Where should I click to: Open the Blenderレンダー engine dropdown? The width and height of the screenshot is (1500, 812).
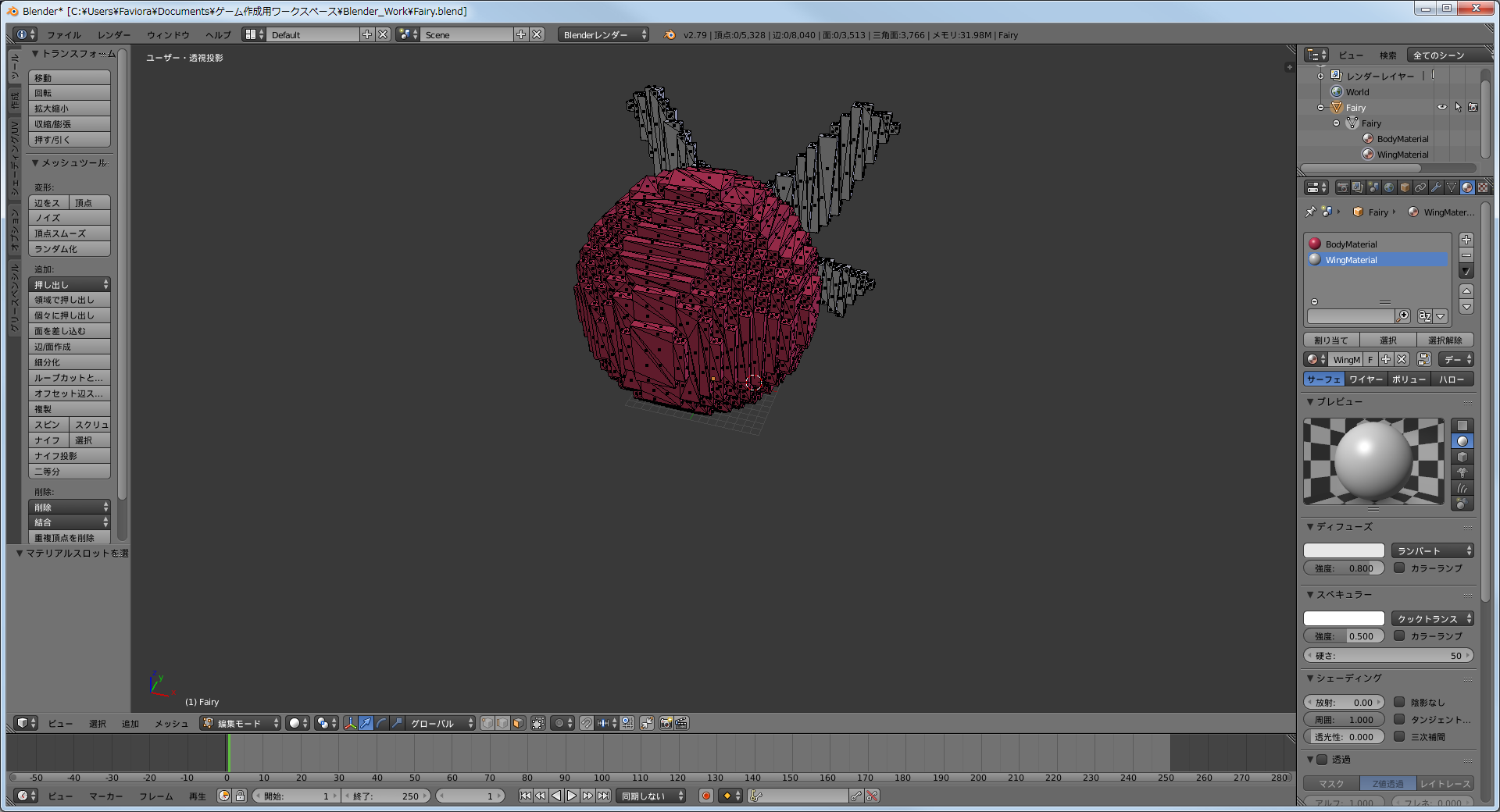(604, 34)
